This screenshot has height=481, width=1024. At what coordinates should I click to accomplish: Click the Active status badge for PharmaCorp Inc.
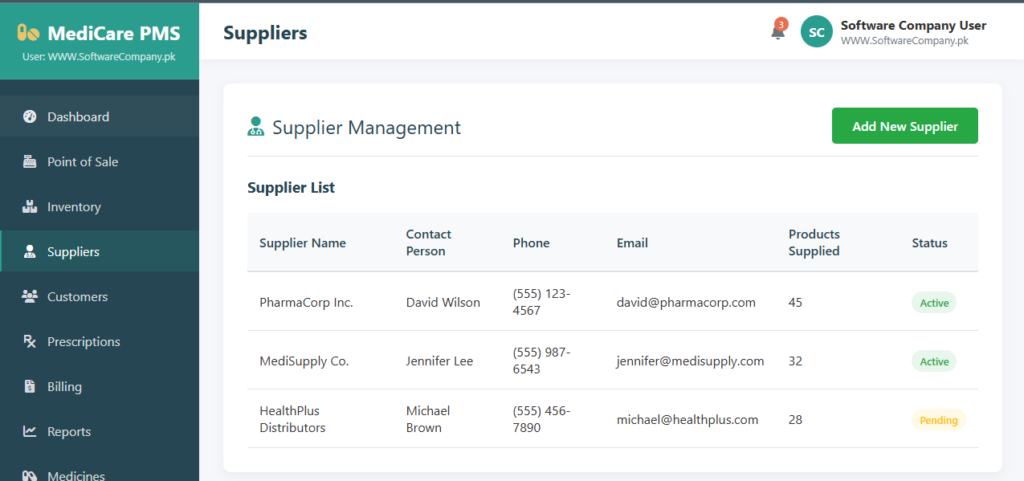coord(933,302)
